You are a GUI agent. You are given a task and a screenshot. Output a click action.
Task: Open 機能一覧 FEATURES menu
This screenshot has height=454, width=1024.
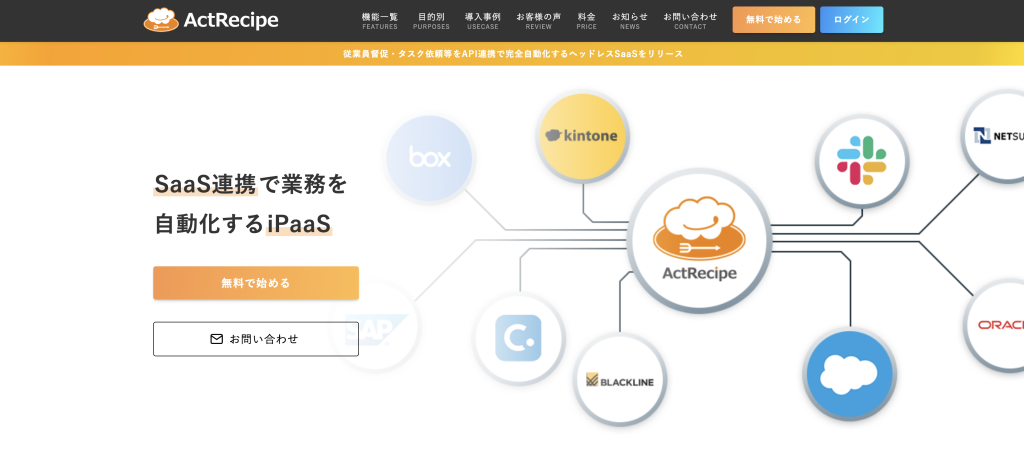click(380, 20)
